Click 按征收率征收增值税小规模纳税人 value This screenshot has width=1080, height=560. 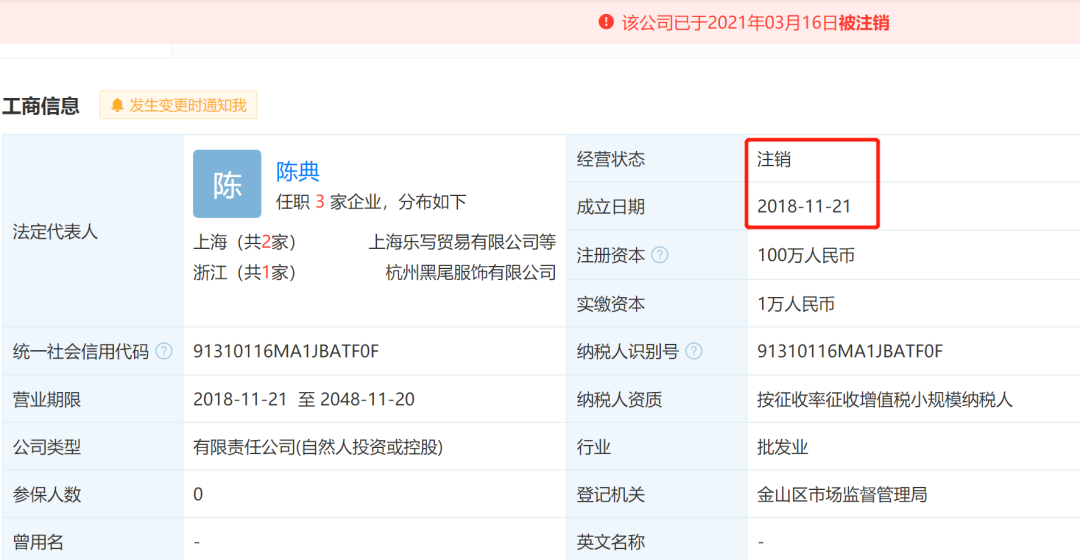click(884, 400)
